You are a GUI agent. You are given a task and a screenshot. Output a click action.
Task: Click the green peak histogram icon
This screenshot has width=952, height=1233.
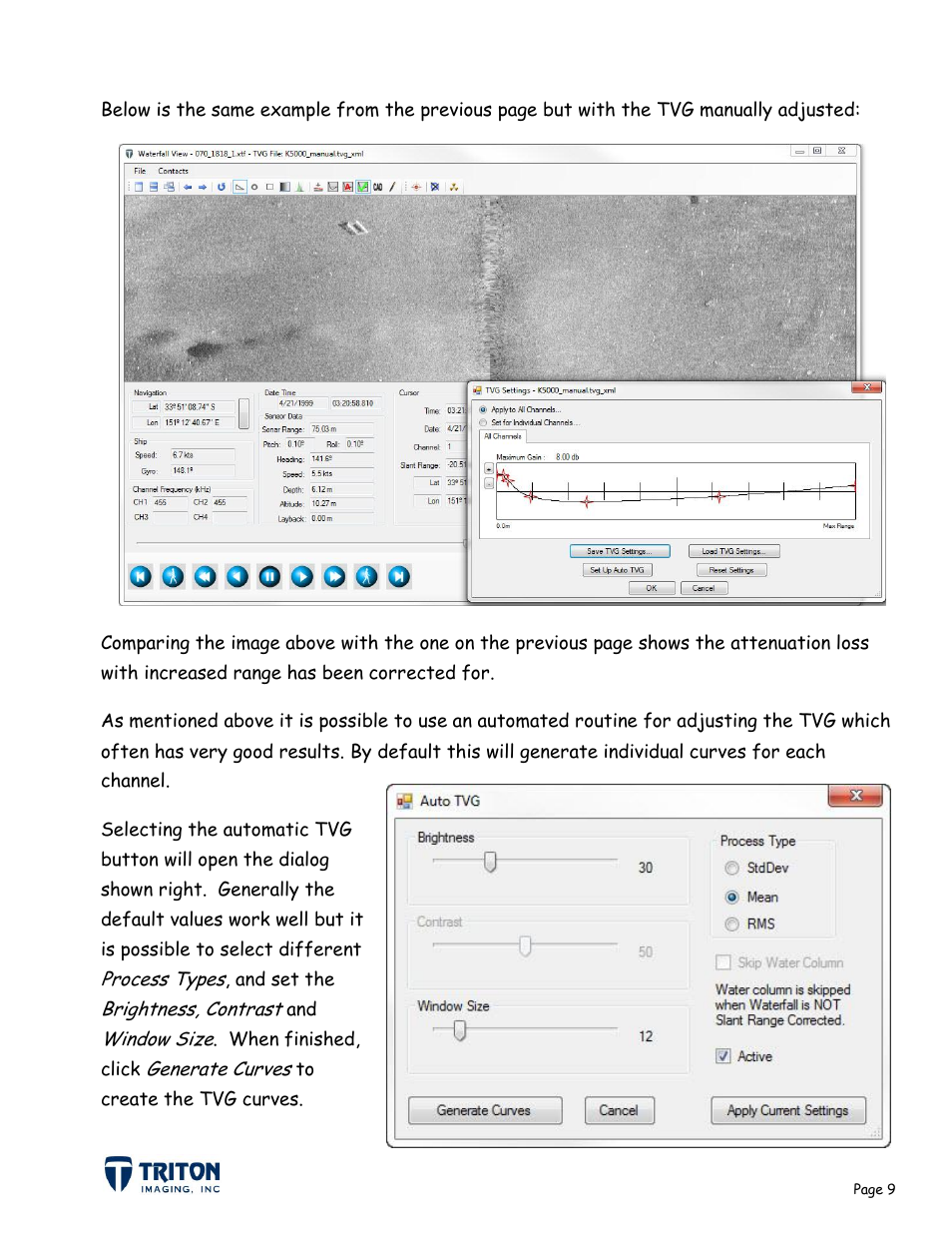coord(299,187)
